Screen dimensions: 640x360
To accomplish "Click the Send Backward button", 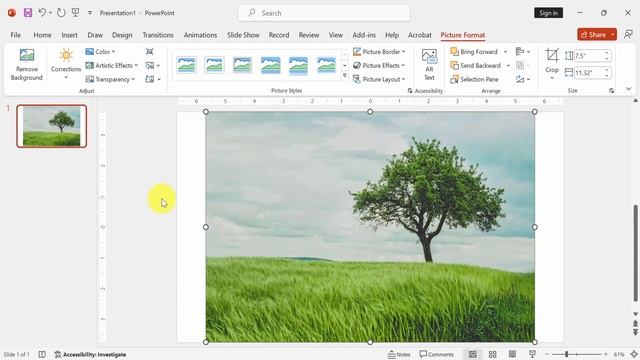I will click(476, 65).
